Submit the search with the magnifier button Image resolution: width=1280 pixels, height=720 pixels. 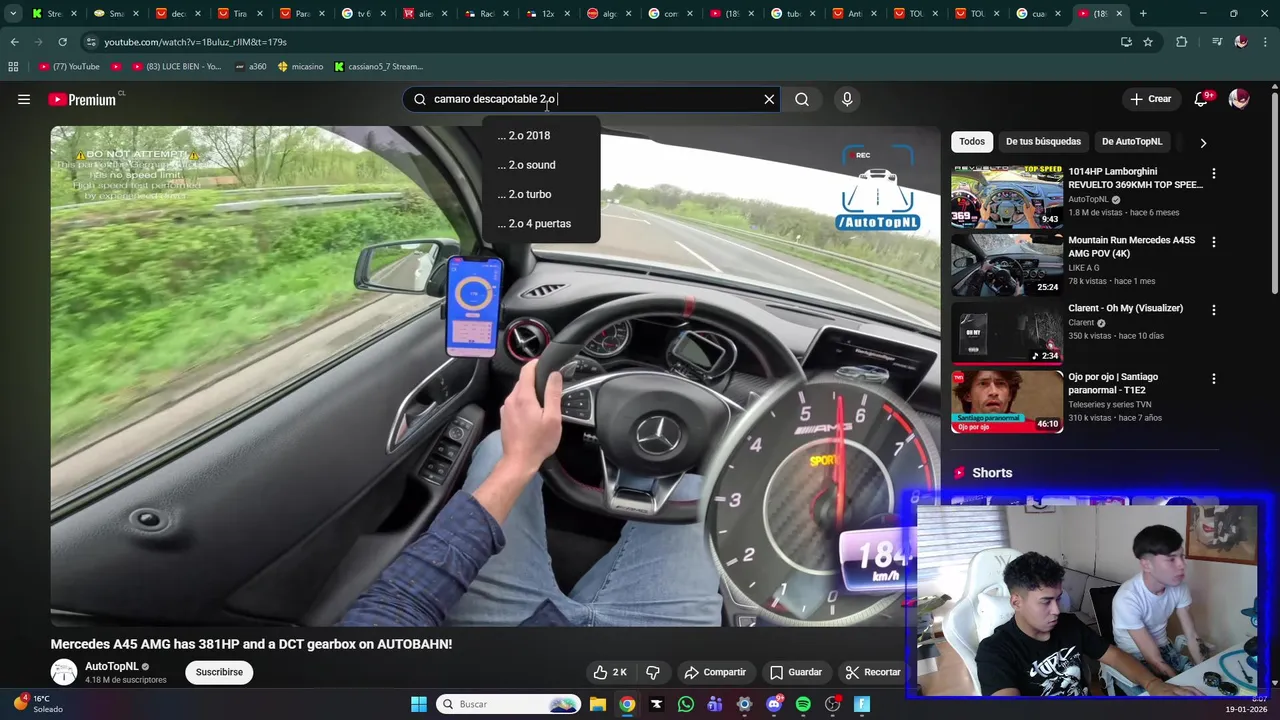tap(802, 99)
